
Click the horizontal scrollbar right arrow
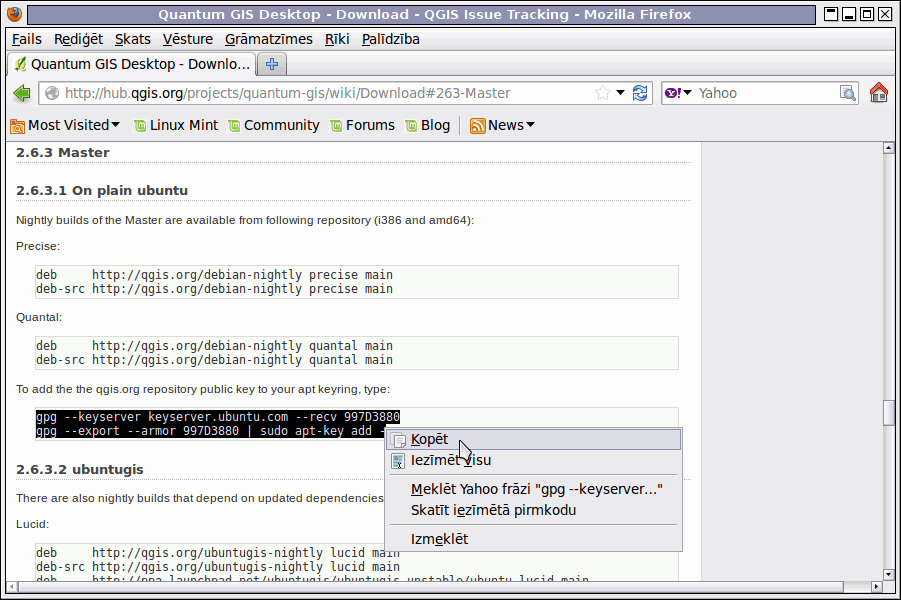pyautogui.click(x=876, y=587)
